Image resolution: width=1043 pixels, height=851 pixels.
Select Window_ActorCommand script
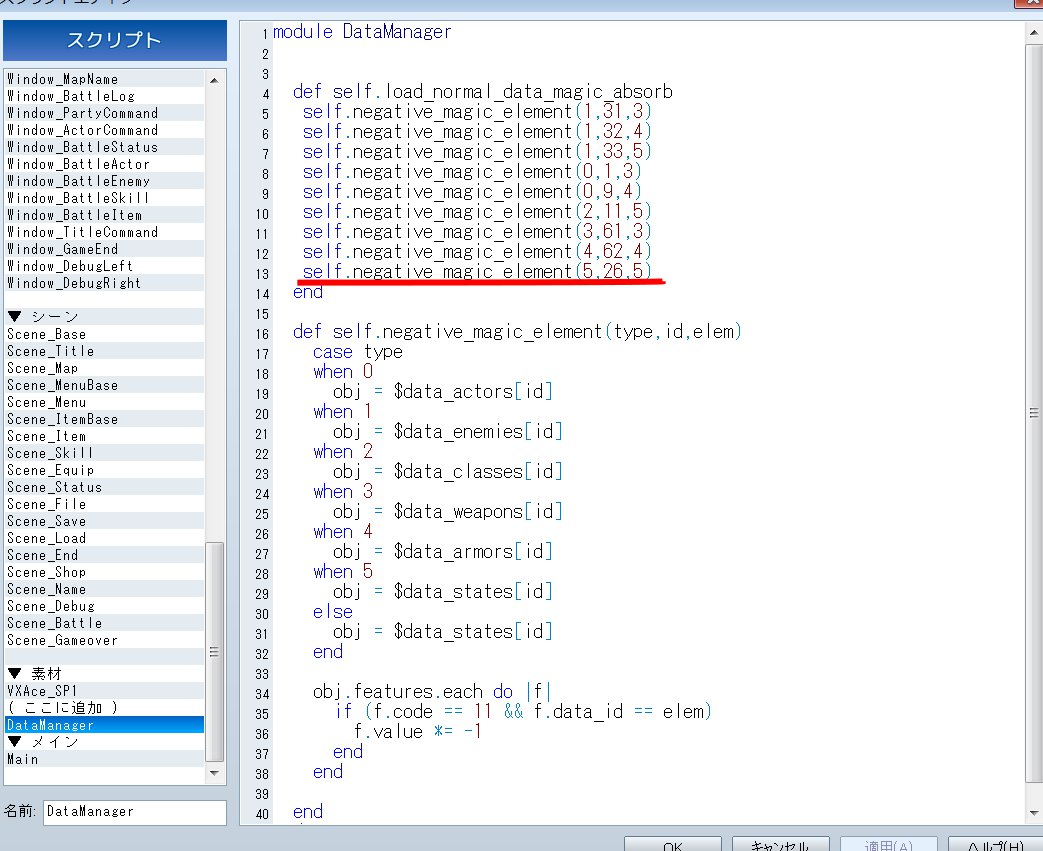click(x=104, y=130)
